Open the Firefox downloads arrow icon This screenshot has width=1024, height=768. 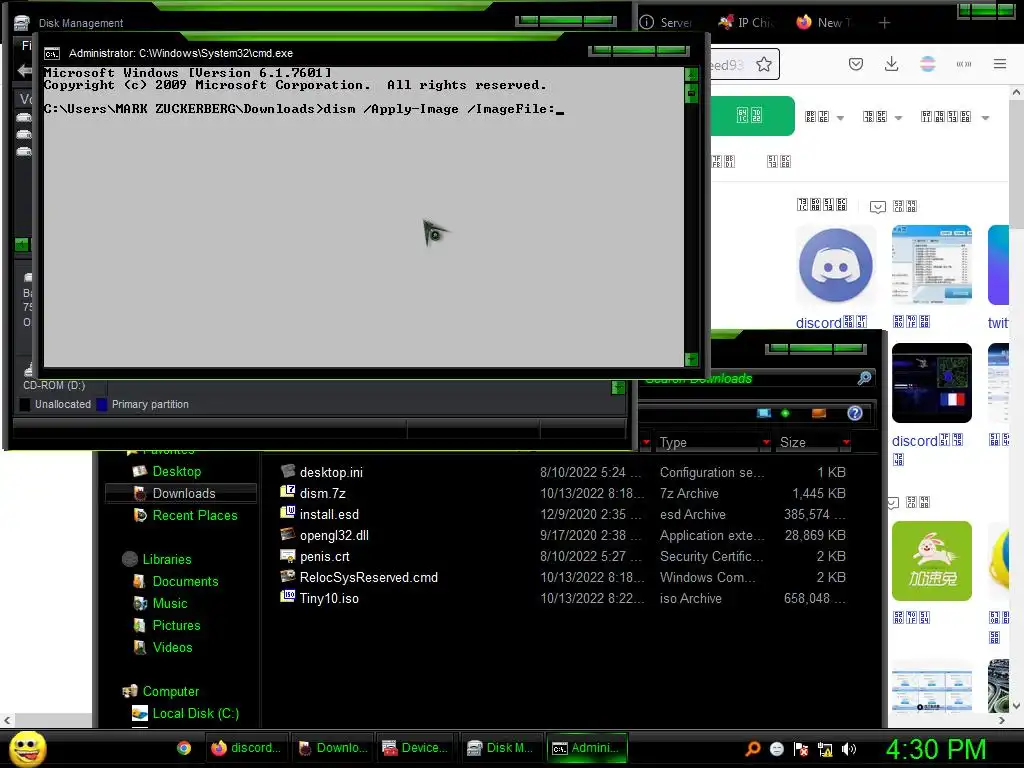891,64
